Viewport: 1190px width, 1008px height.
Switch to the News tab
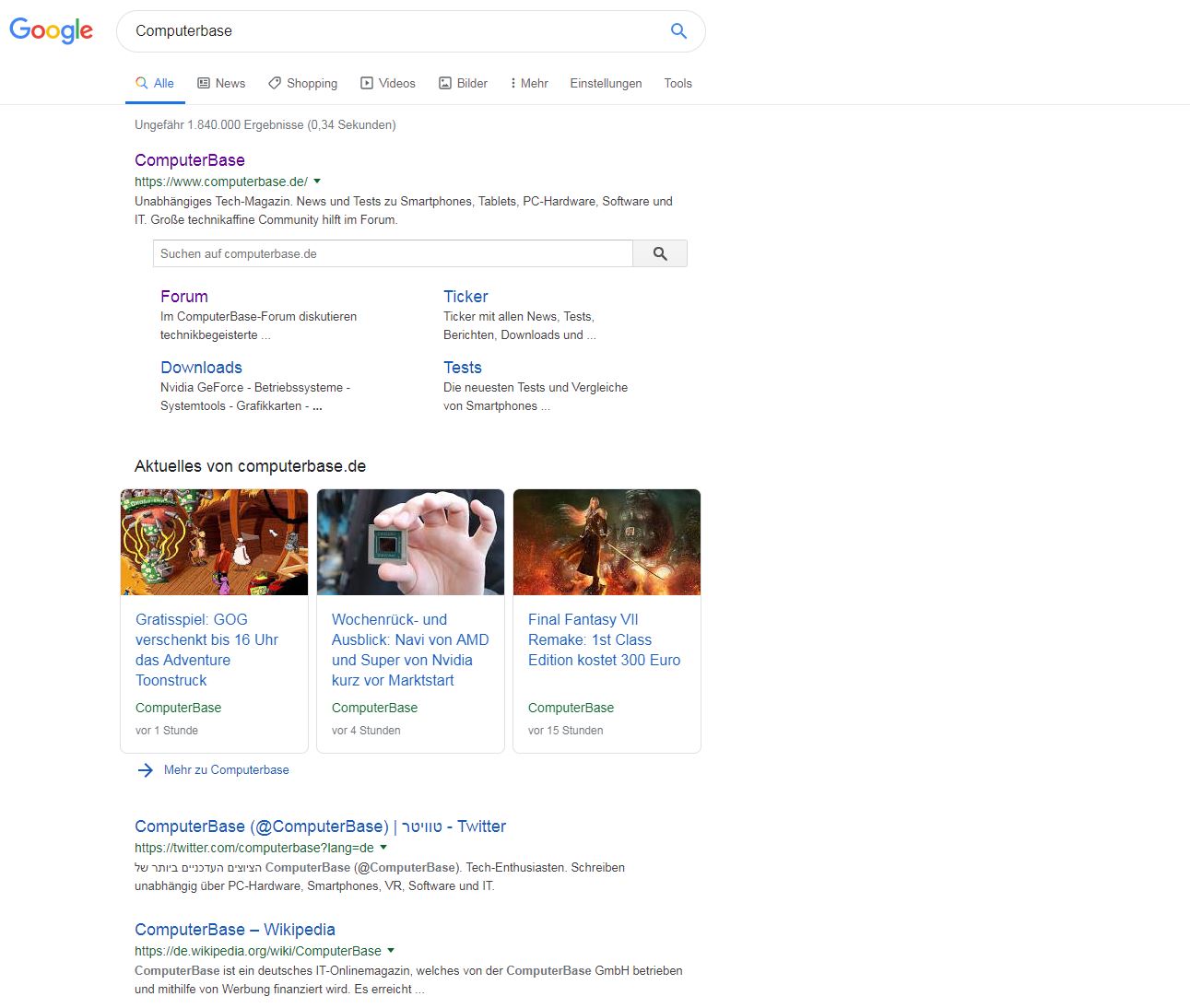221,83
